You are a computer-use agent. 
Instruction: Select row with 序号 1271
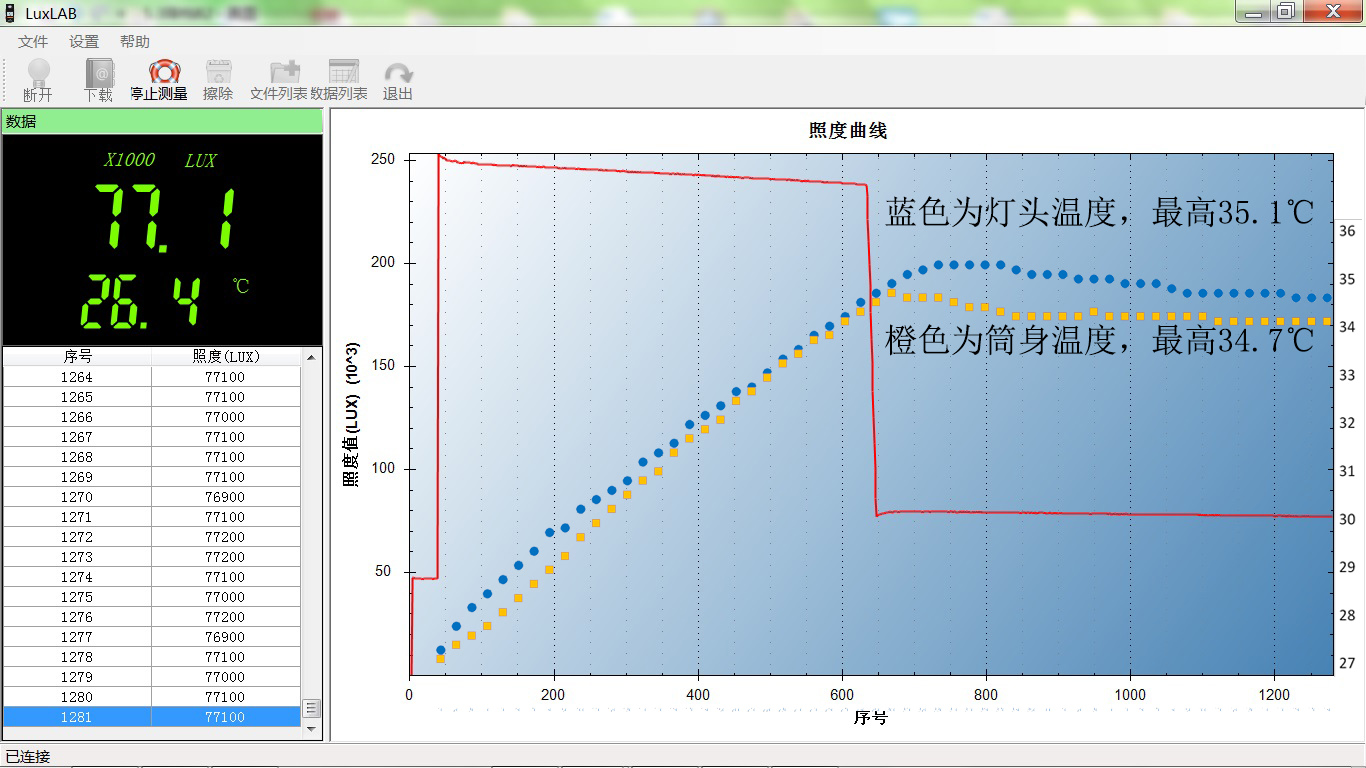152,517
